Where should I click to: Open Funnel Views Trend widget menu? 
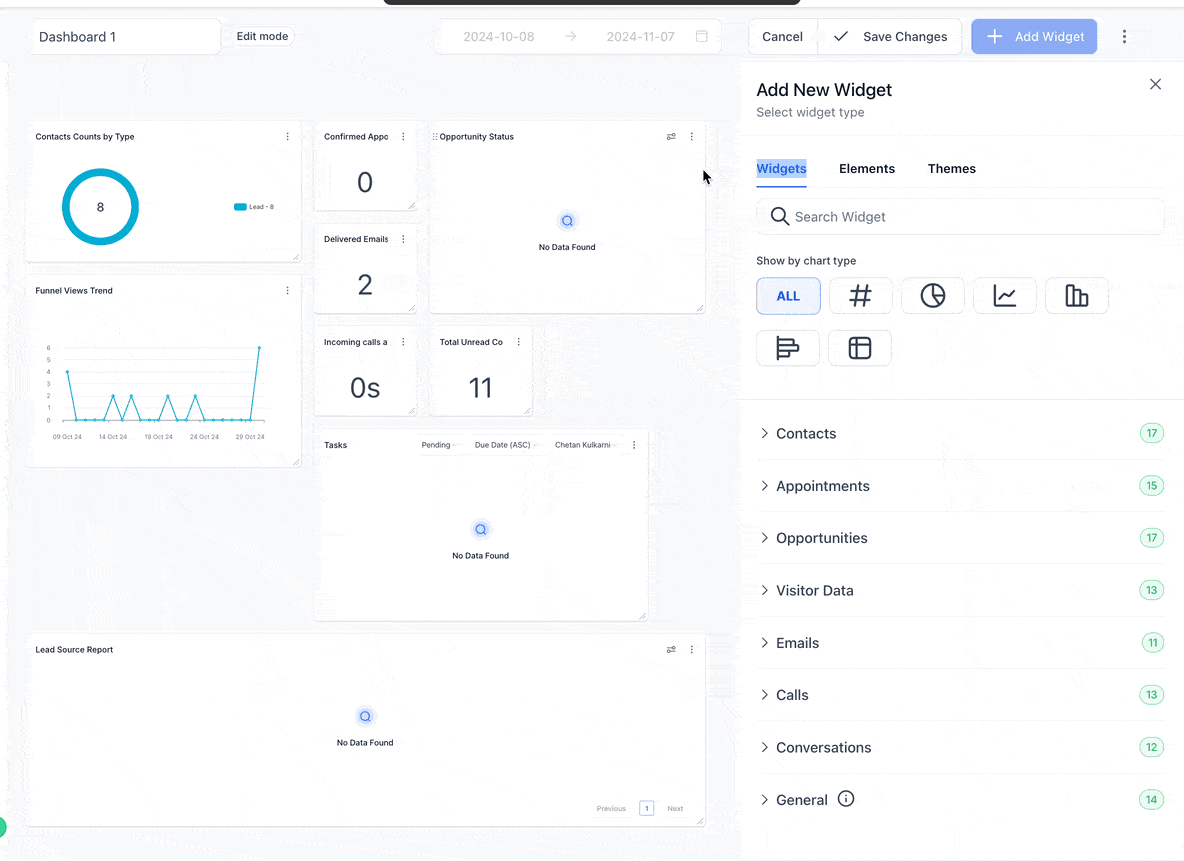tap(288, 291)
